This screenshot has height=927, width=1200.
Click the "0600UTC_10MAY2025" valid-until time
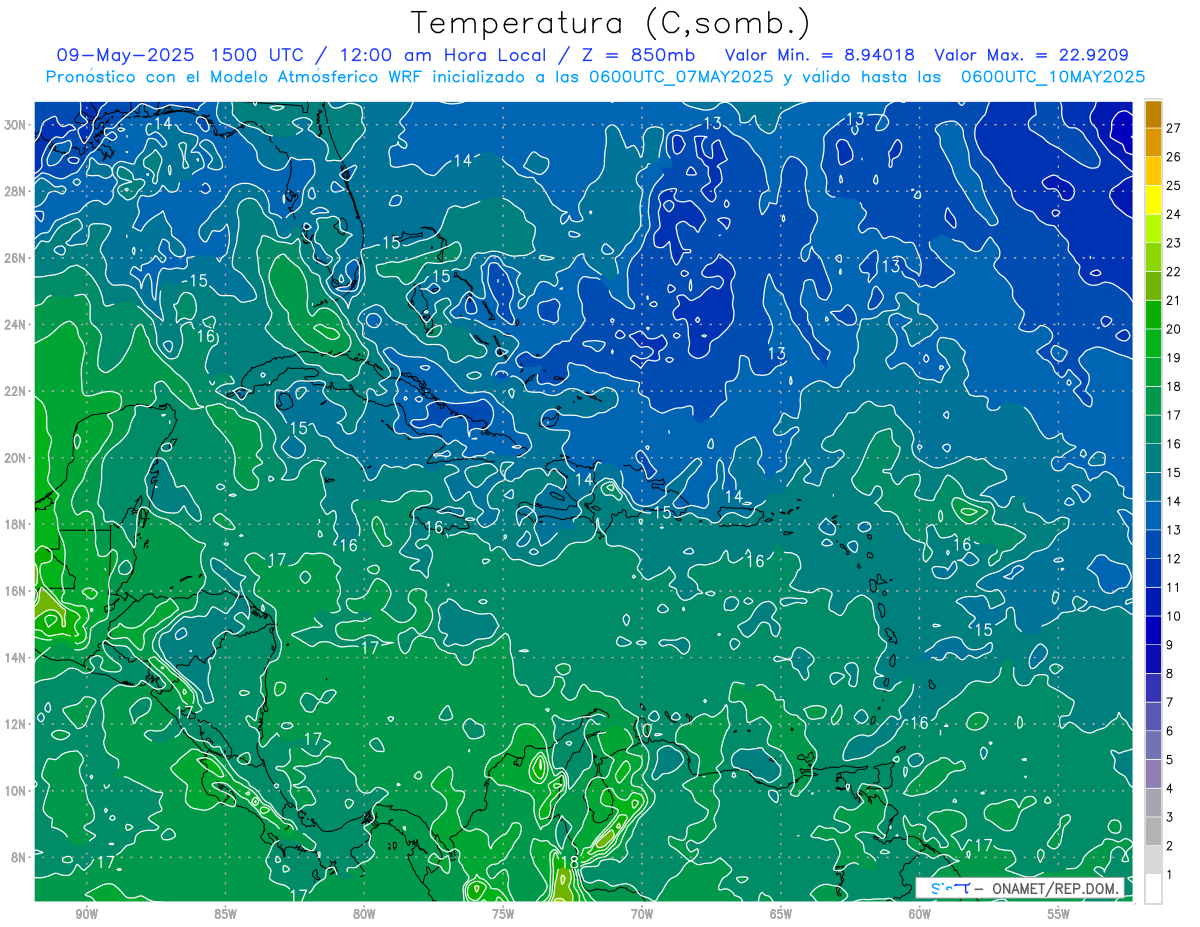click(x=1052, y=77)
